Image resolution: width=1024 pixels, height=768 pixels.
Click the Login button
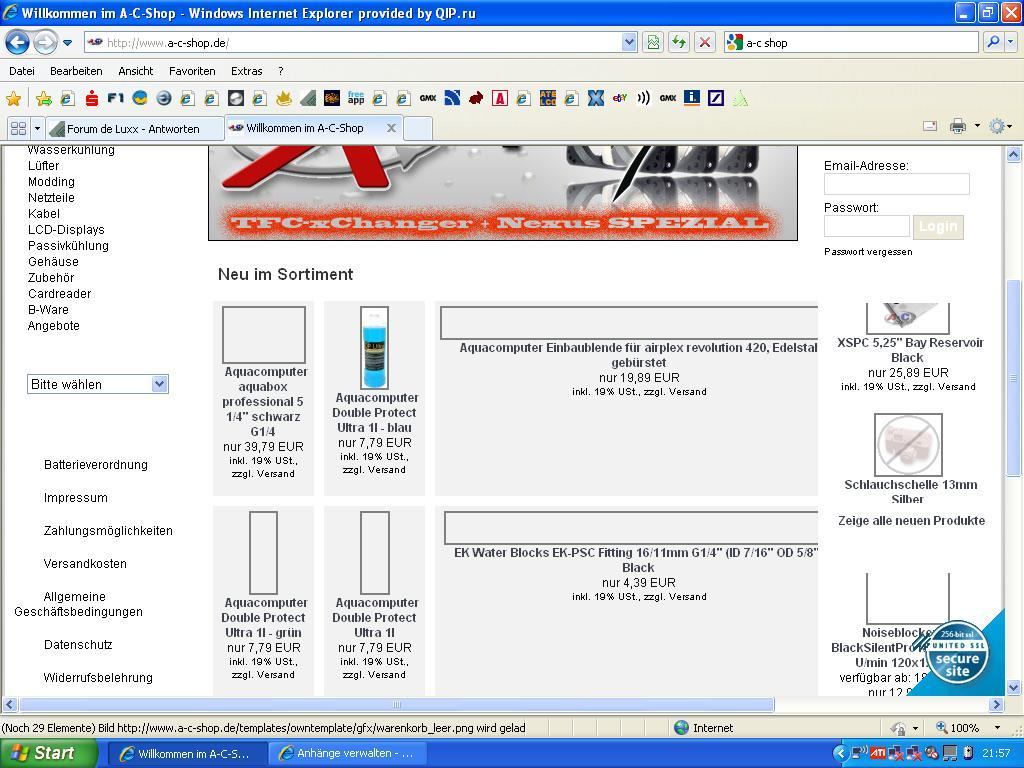[938, 227]
